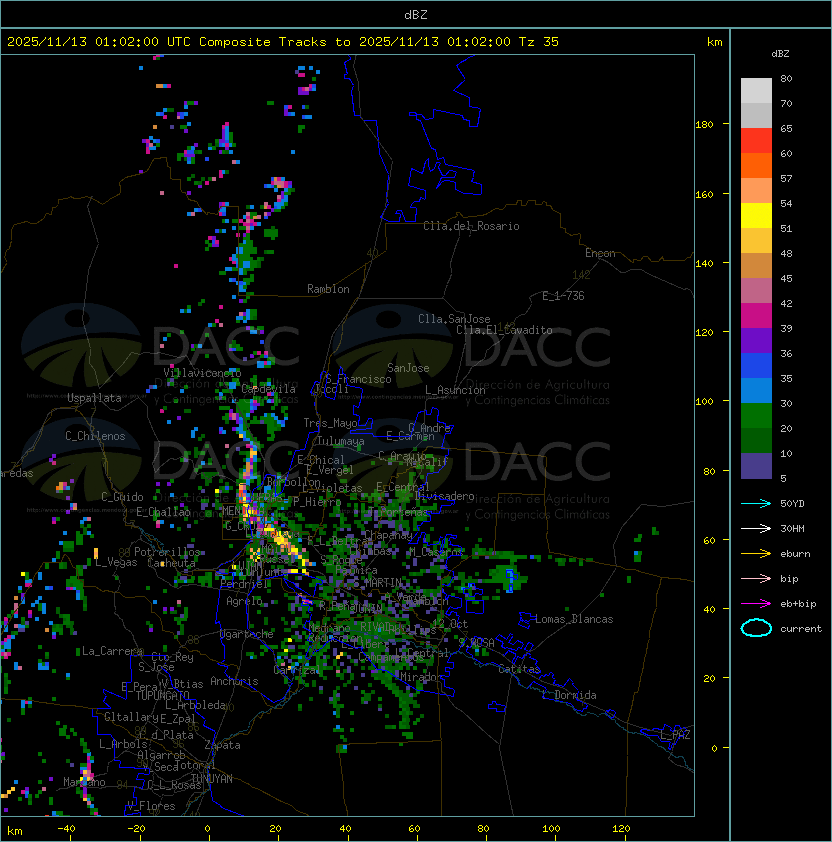Click the 'C_Guido' map label
This screenshot has width=832, height=842.
122,497
